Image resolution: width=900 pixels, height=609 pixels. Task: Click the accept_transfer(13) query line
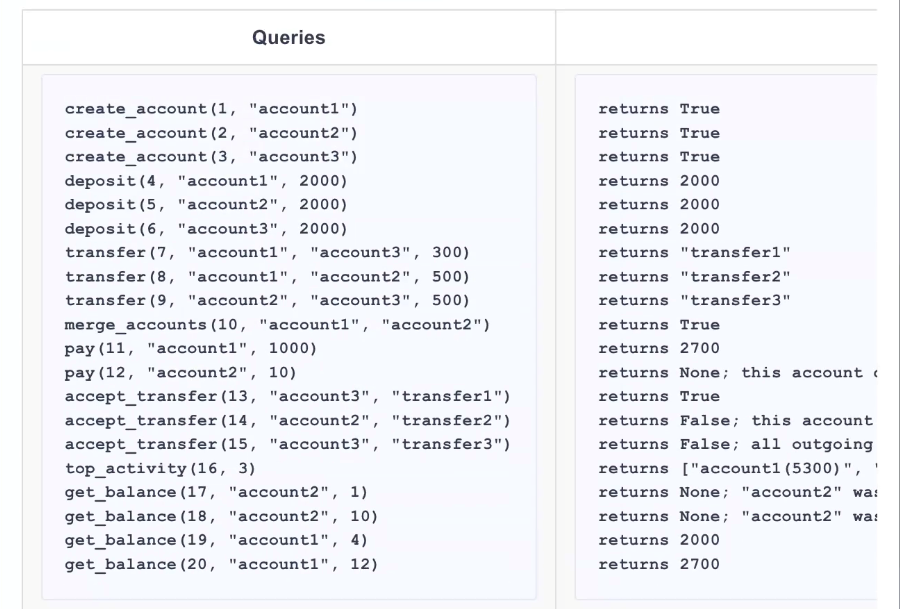coord(287,397)
